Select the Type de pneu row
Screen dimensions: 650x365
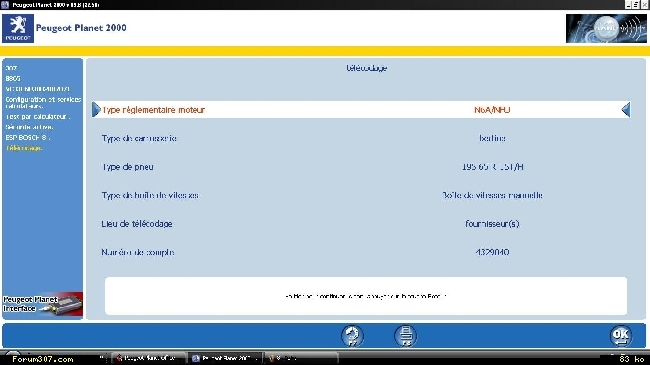pyautogui.click(x=361, y=167)
